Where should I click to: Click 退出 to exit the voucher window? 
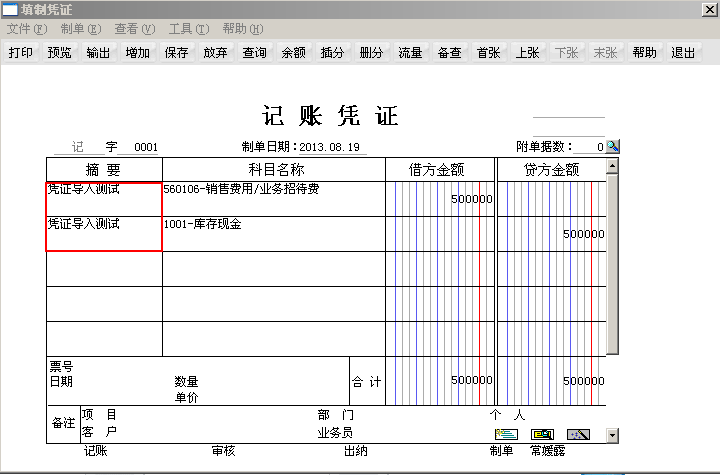pos(683,52)
